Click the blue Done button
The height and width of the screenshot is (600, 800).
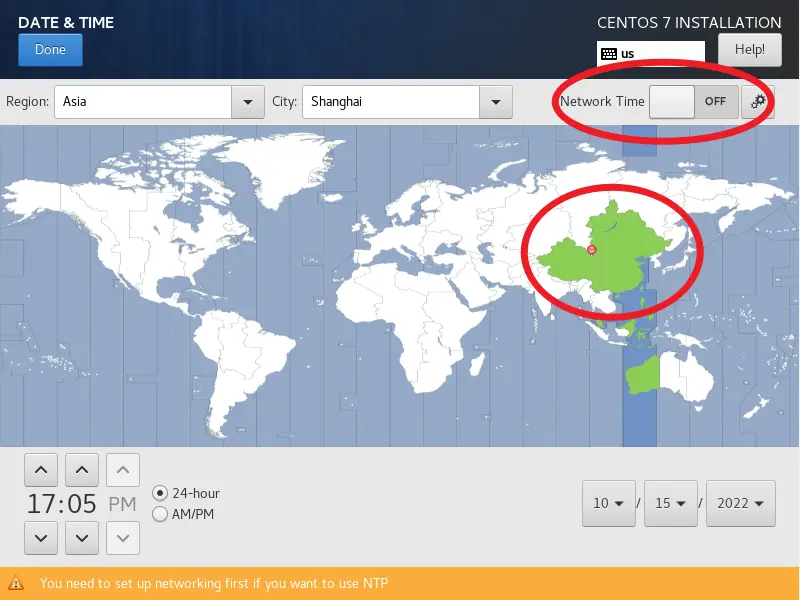coord(50,50)
